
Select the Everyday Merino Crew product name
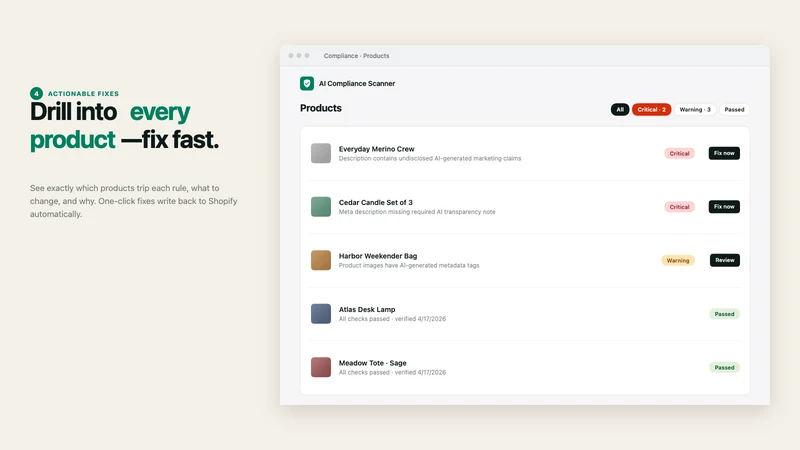(x=377, y=149)
